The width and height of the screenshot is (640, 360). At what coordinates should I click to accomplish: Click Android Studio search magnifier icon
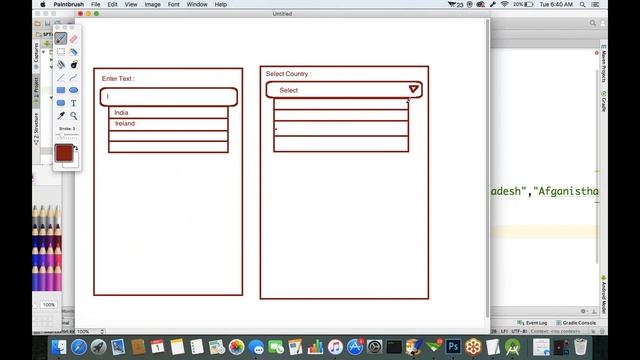[592, 23]
